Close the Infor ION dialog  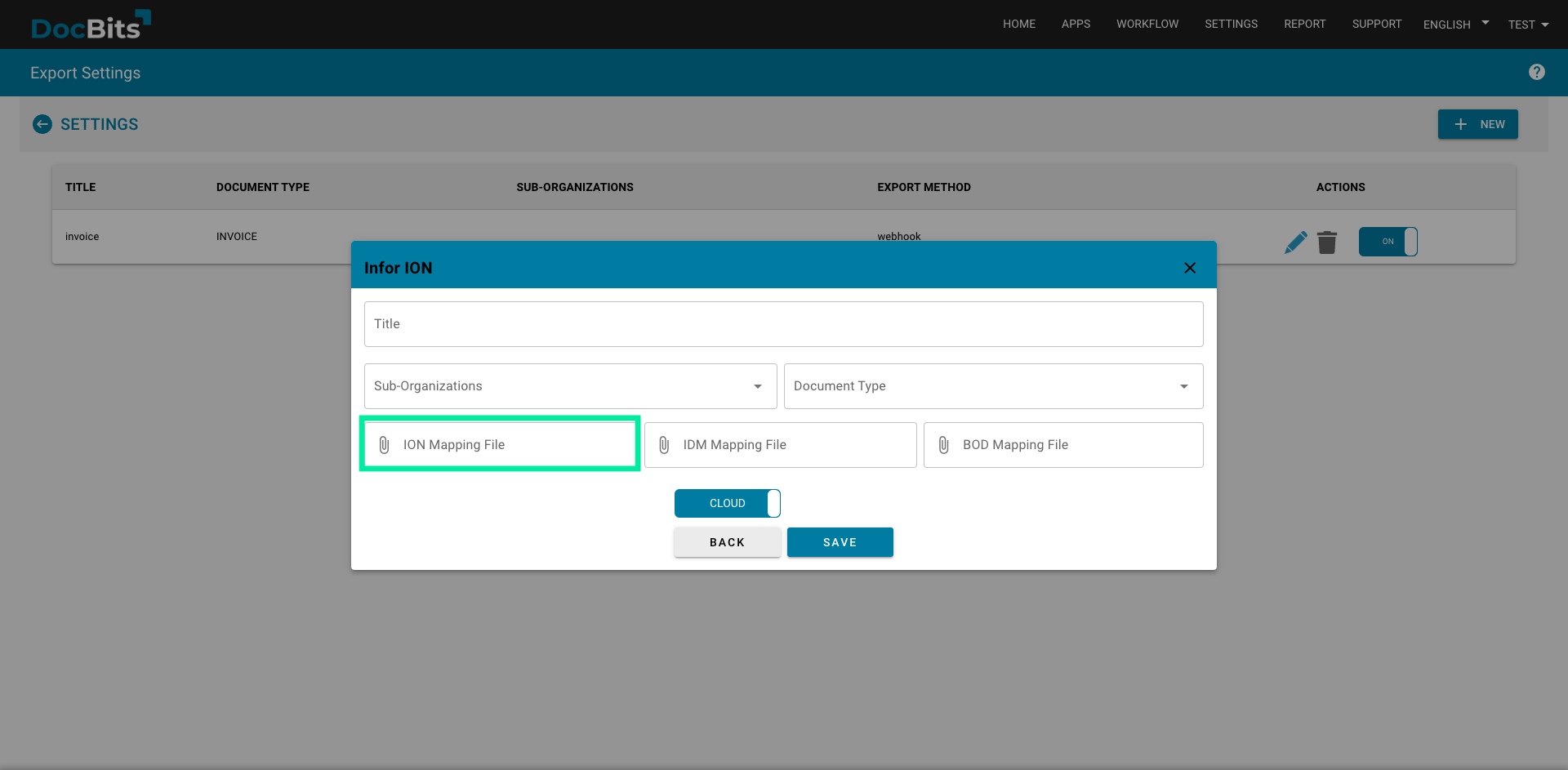click(1189, 267)
